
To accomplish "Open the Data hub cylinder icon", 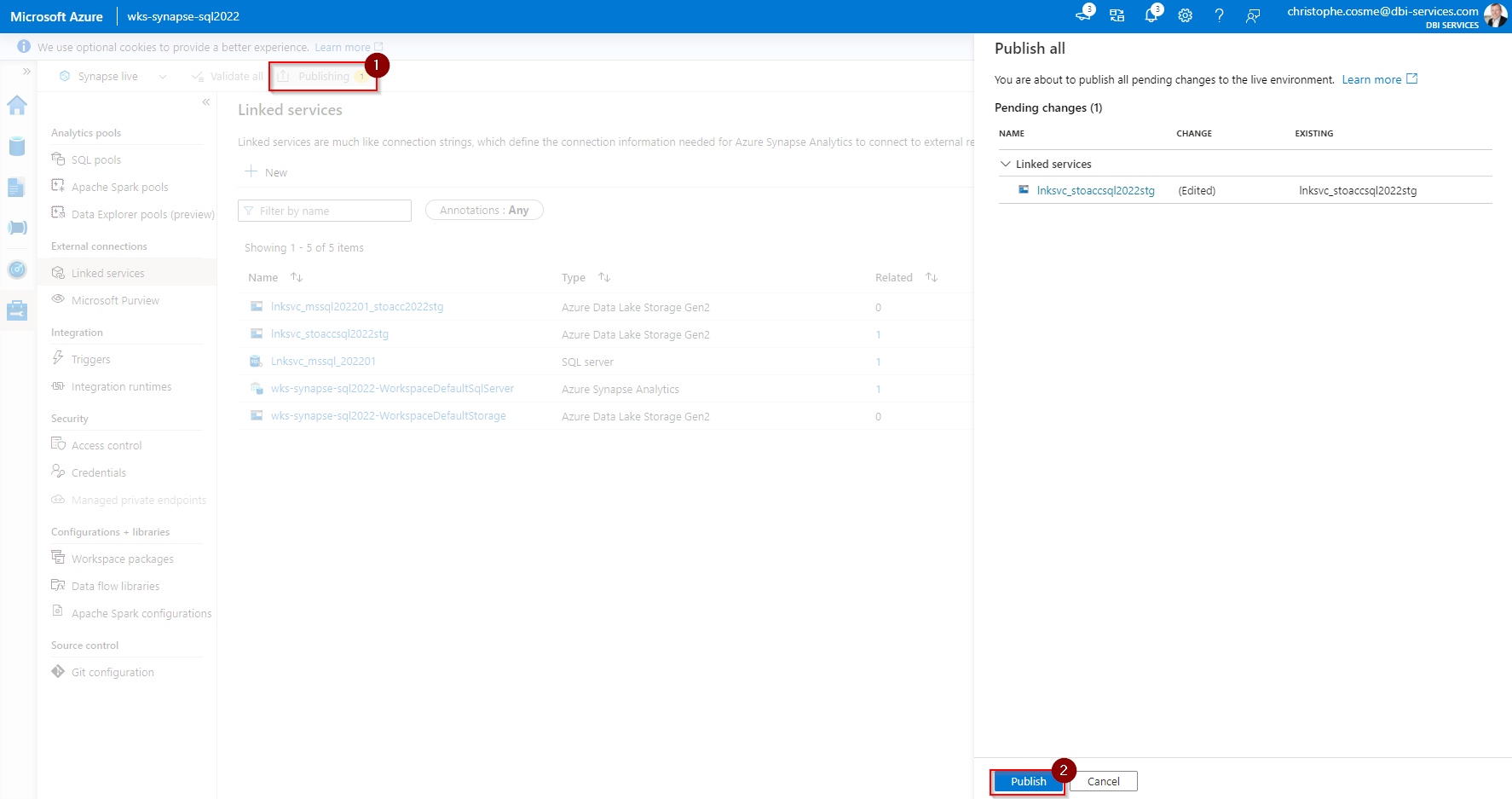I will point(17,147).
